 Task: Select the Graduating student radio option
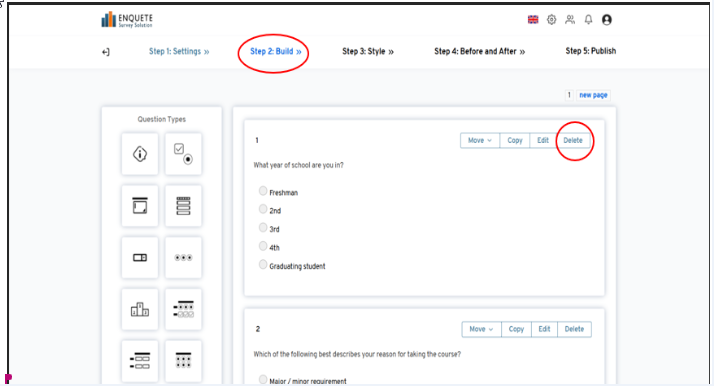click(x=263, y=264)
